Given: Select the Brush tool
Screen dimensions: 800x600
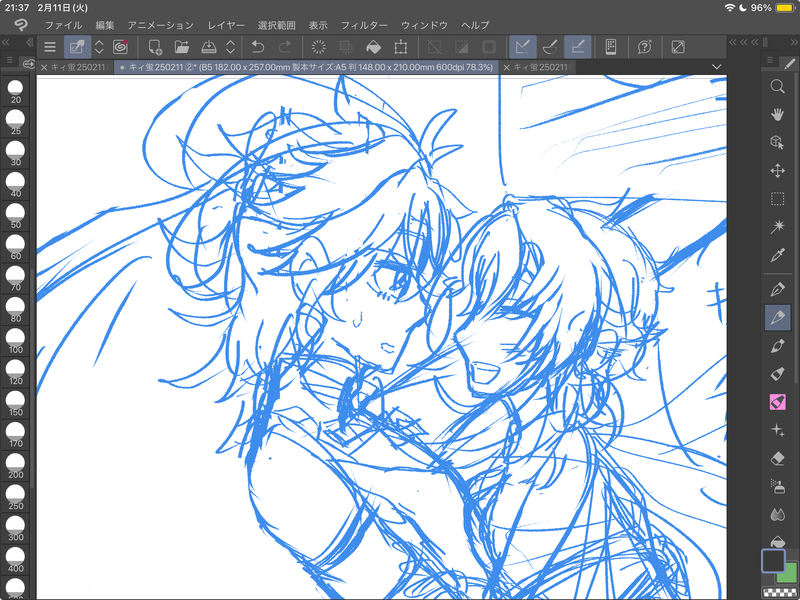Looking at the screenshot, I should [777, 346].
